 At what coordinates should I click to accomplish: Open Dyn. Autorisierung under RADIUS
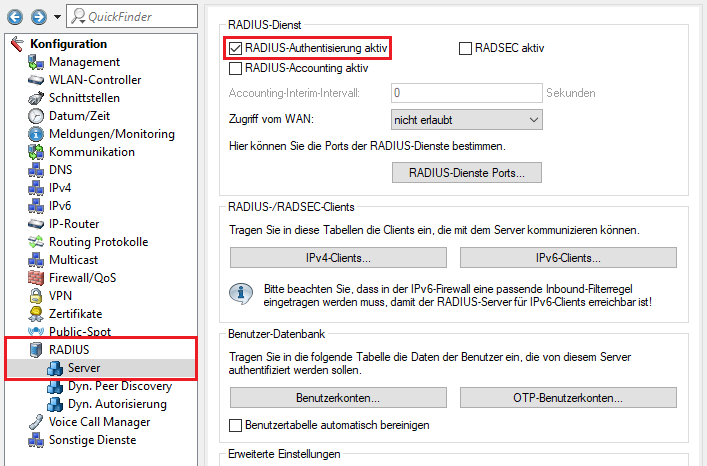click(x=117, y=404)
